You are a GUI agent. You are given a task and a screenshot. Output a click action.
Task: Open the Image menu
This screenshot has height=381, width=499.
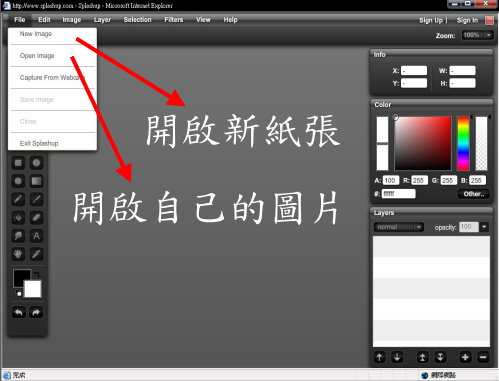click(x=72, y=20)
